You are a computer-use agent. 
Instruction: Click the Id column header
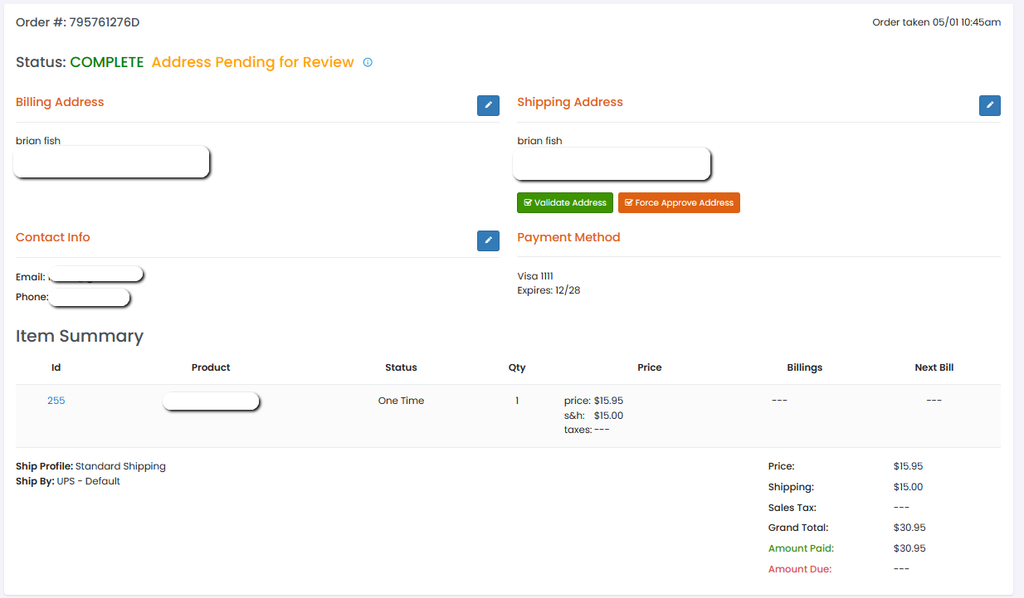click(56, 368)
